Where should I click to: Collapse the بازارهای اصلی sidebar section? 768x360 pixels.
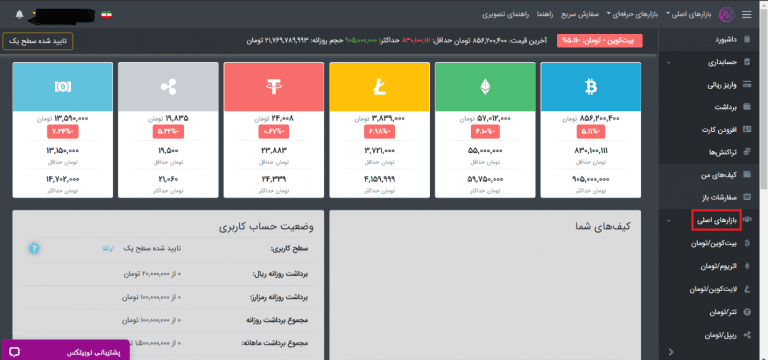point(669,220)
